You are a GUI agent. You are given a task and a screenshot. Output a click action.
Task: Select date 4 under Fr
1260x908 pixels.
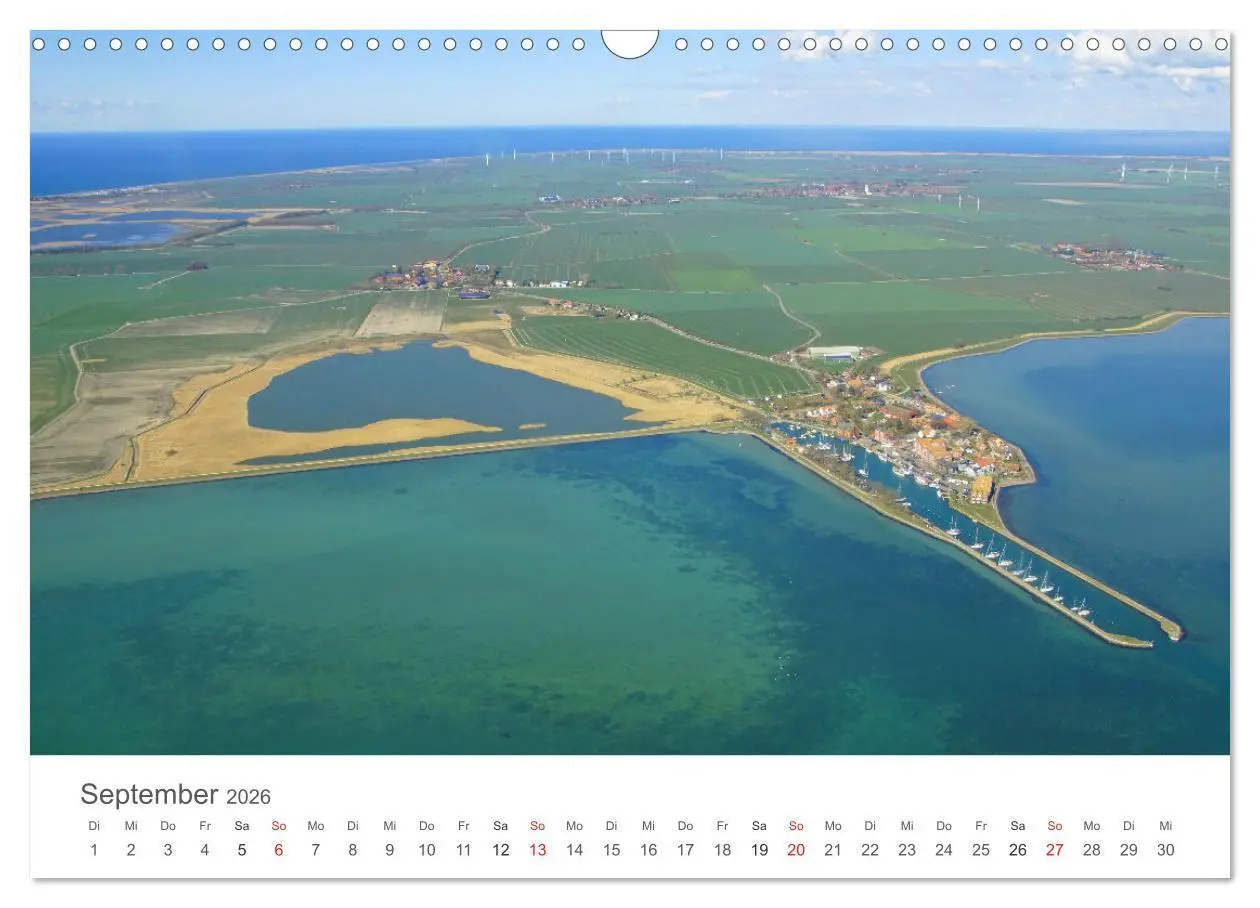tap(205, 850)
